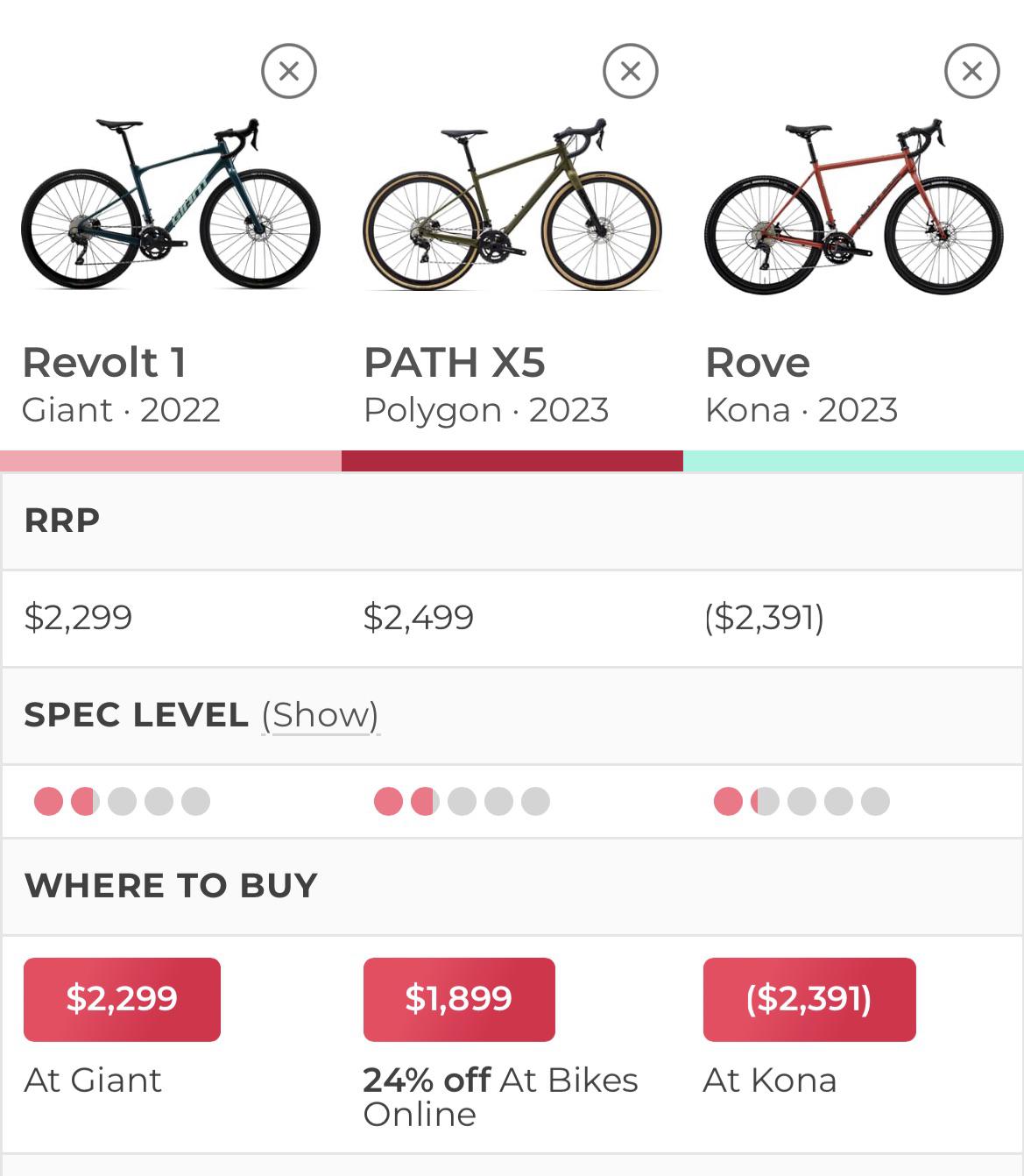Click the $2,299 buy button at Giant
1024x1176 pixels.
tap(122, 999)
